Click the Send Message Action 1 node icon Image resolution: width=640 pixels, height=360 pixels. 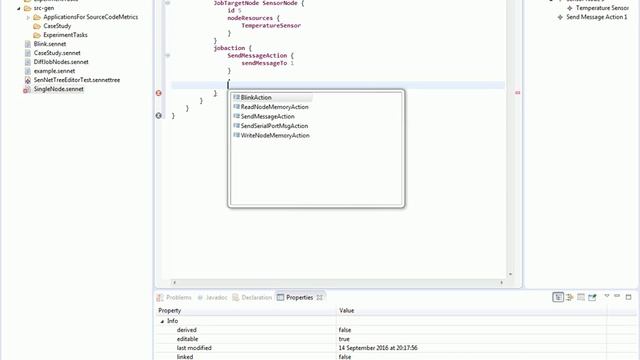(x=560, y=17)
